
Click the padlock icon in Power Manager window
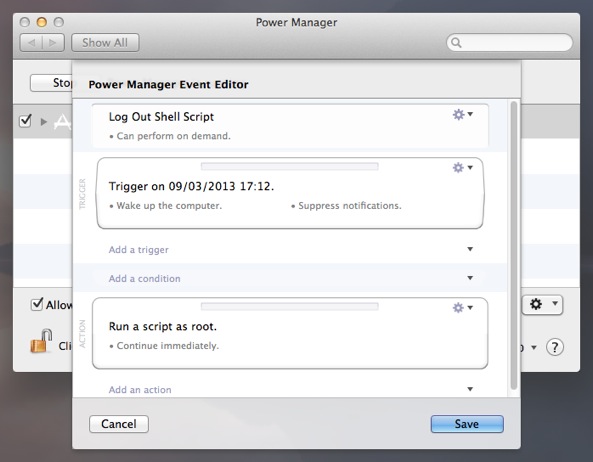(x=41, y=341)
